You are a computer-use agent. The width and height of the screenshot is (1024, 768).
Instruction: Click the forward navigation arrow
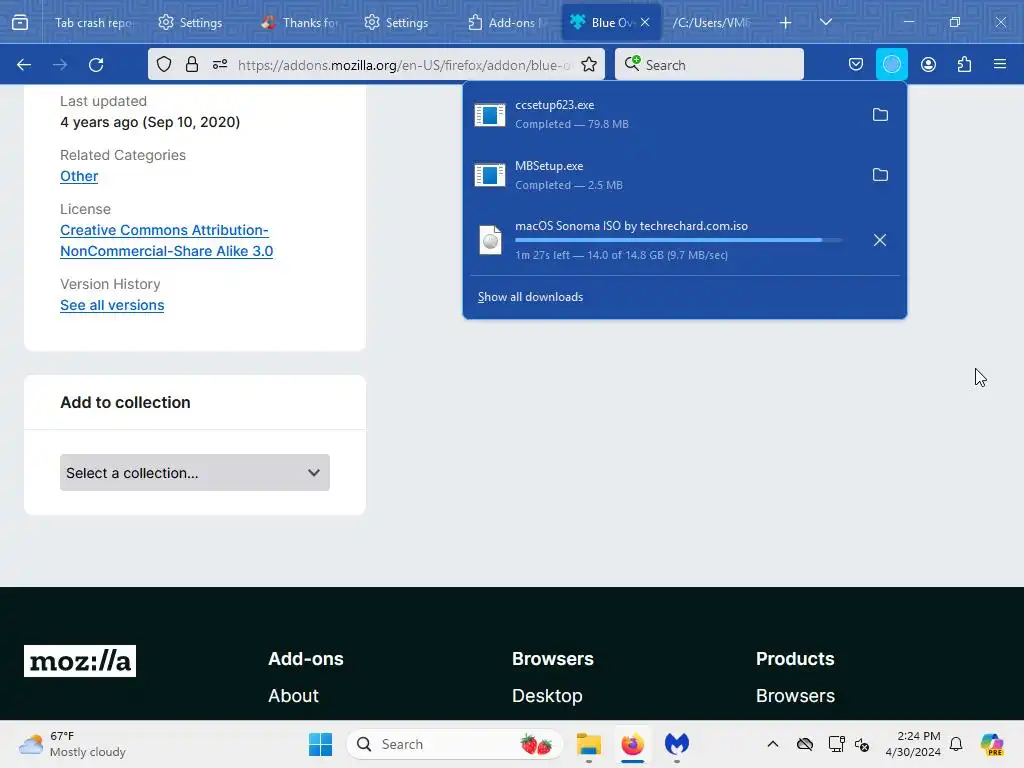[x=60, y=65]
